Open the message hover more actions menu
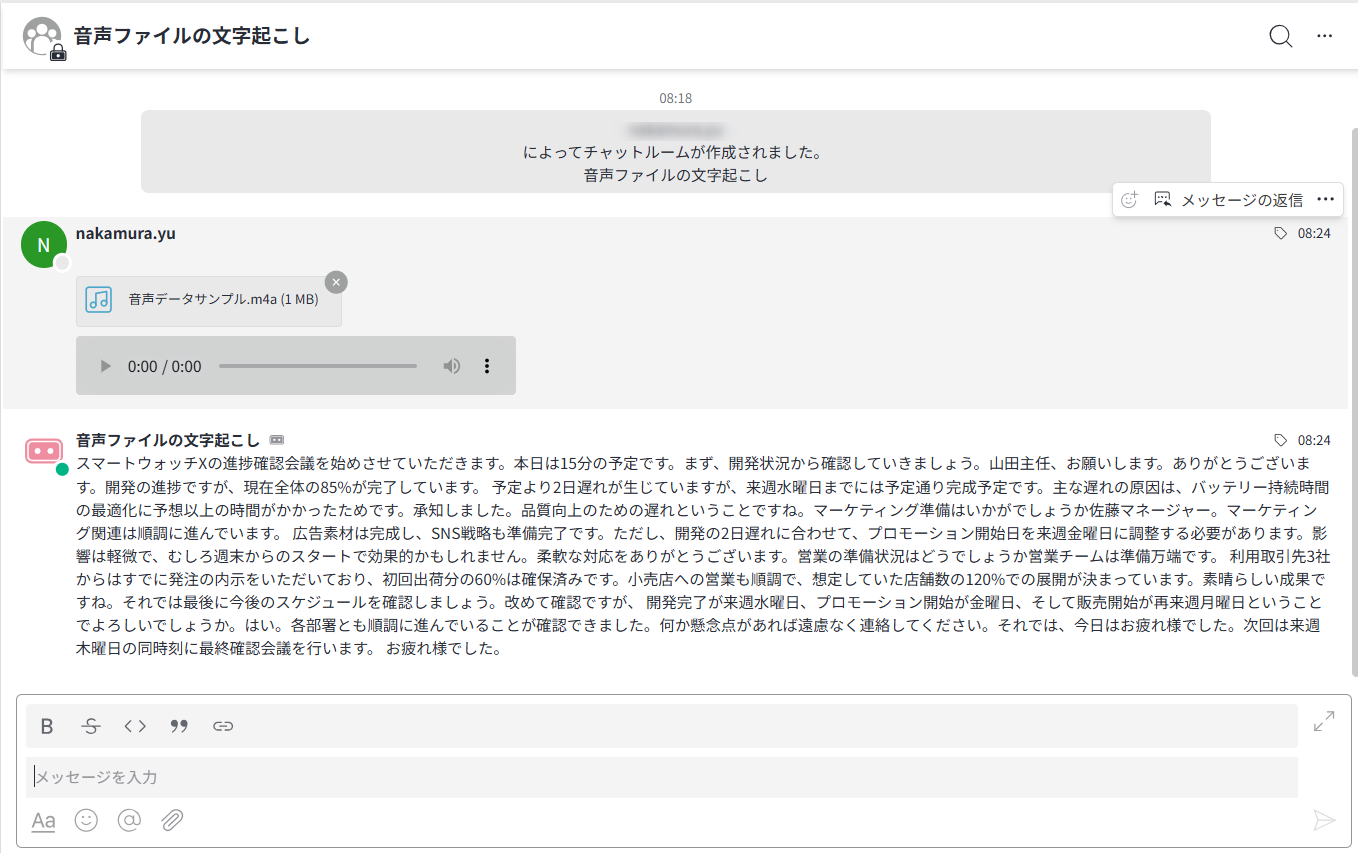Screen dimensions: 1358x853 pos(1326,199)
